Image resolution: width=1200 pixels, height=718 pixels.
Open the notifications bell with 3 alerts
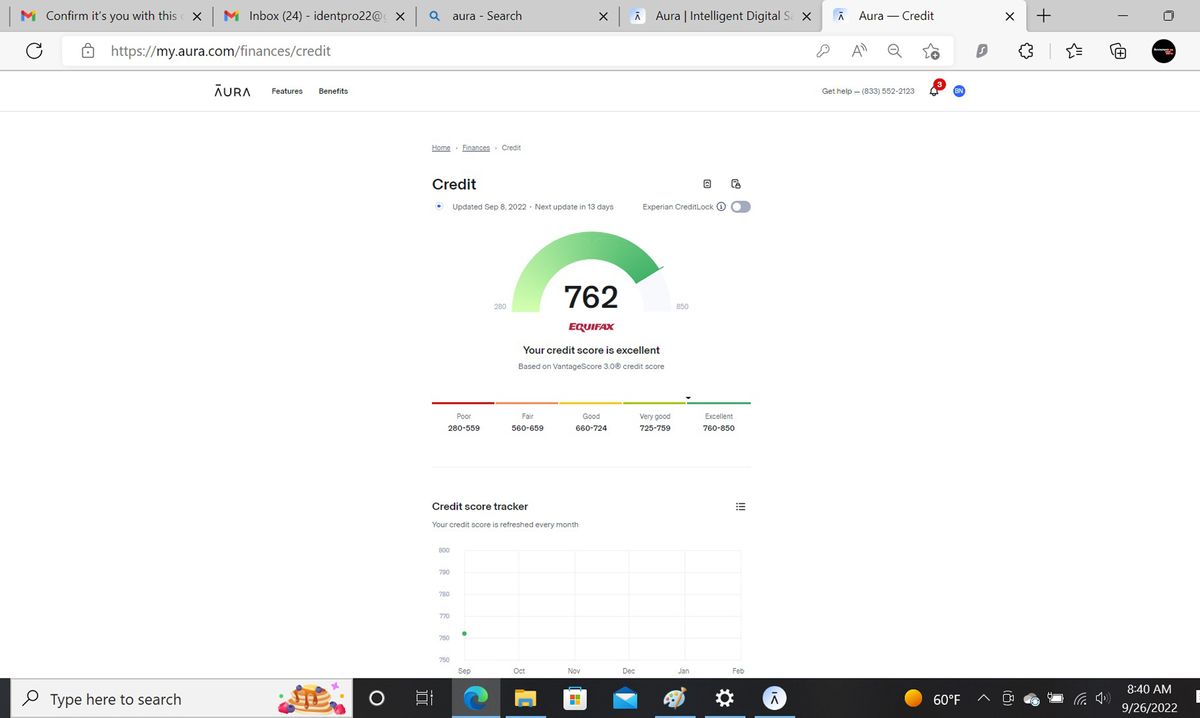click(935, 90)
